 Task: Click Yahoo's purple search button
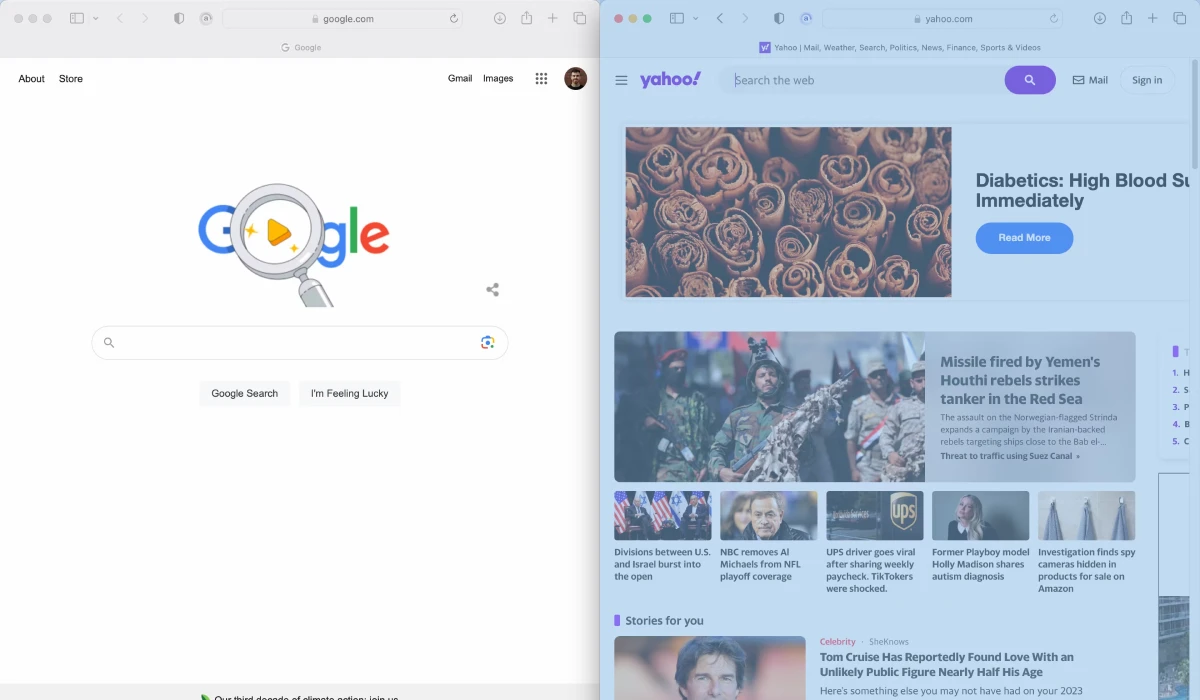(x=1029, y=80)
